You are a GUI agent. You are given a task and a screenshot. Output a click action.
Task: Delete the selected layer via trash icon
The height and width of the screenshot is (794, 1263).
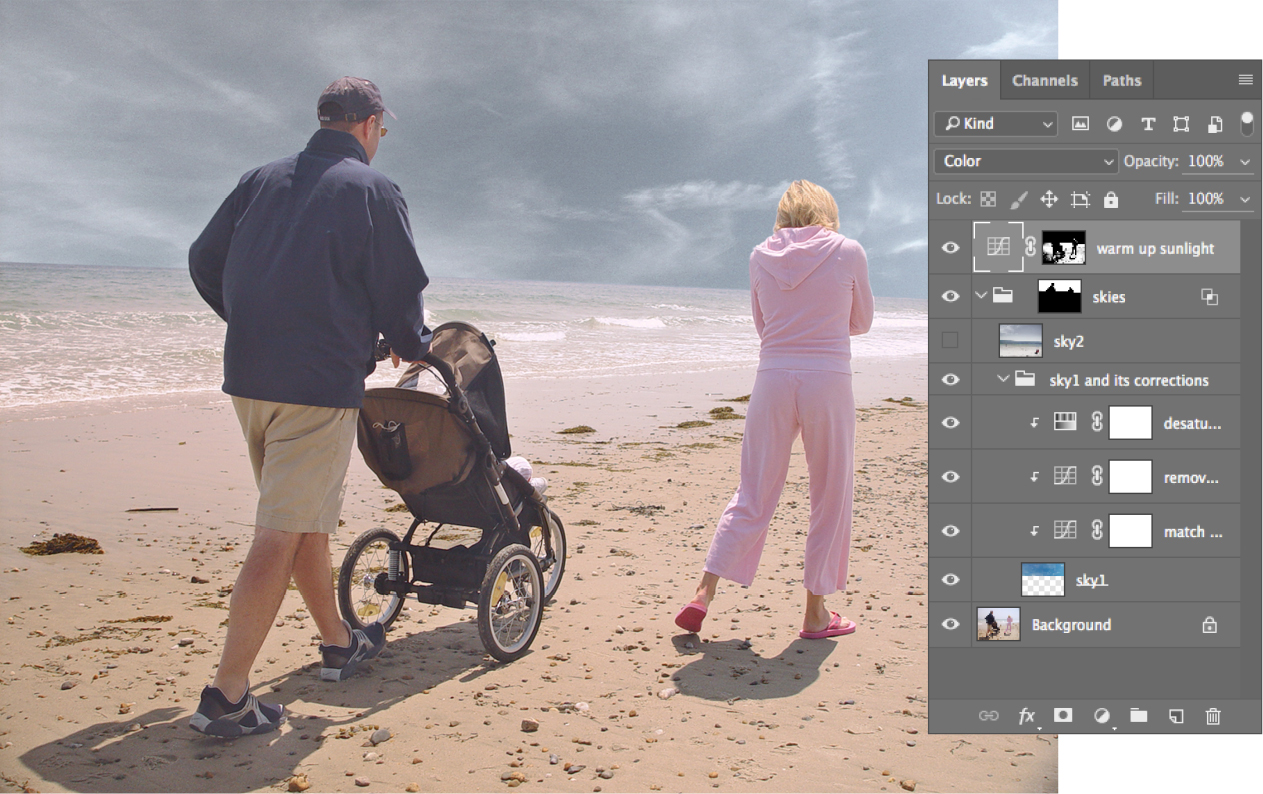pyautogui.click(x=1212, y=716)
